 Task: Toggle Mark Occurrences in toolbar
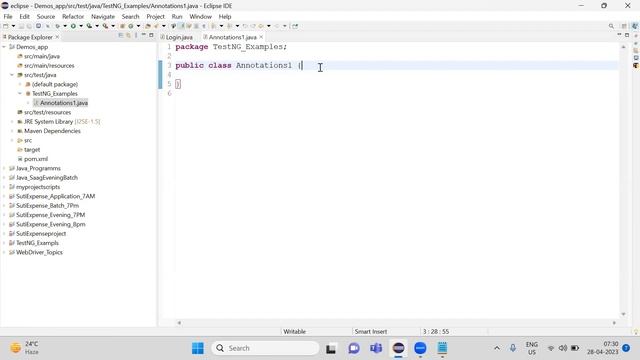pyautogui.click(x=182, y=26)
